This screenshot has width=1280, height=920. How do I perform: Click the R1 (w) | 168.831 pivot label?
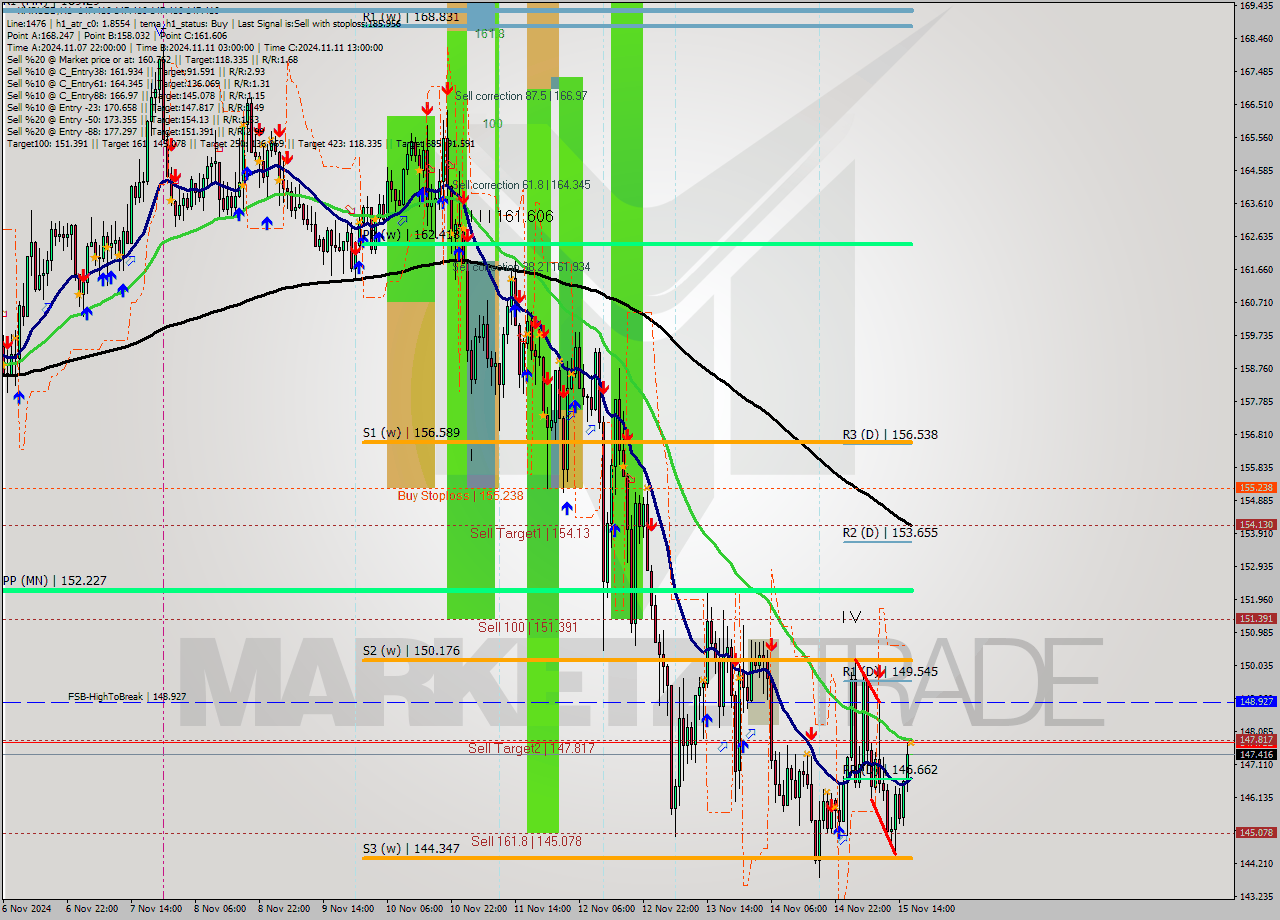(x=411, y=16)
